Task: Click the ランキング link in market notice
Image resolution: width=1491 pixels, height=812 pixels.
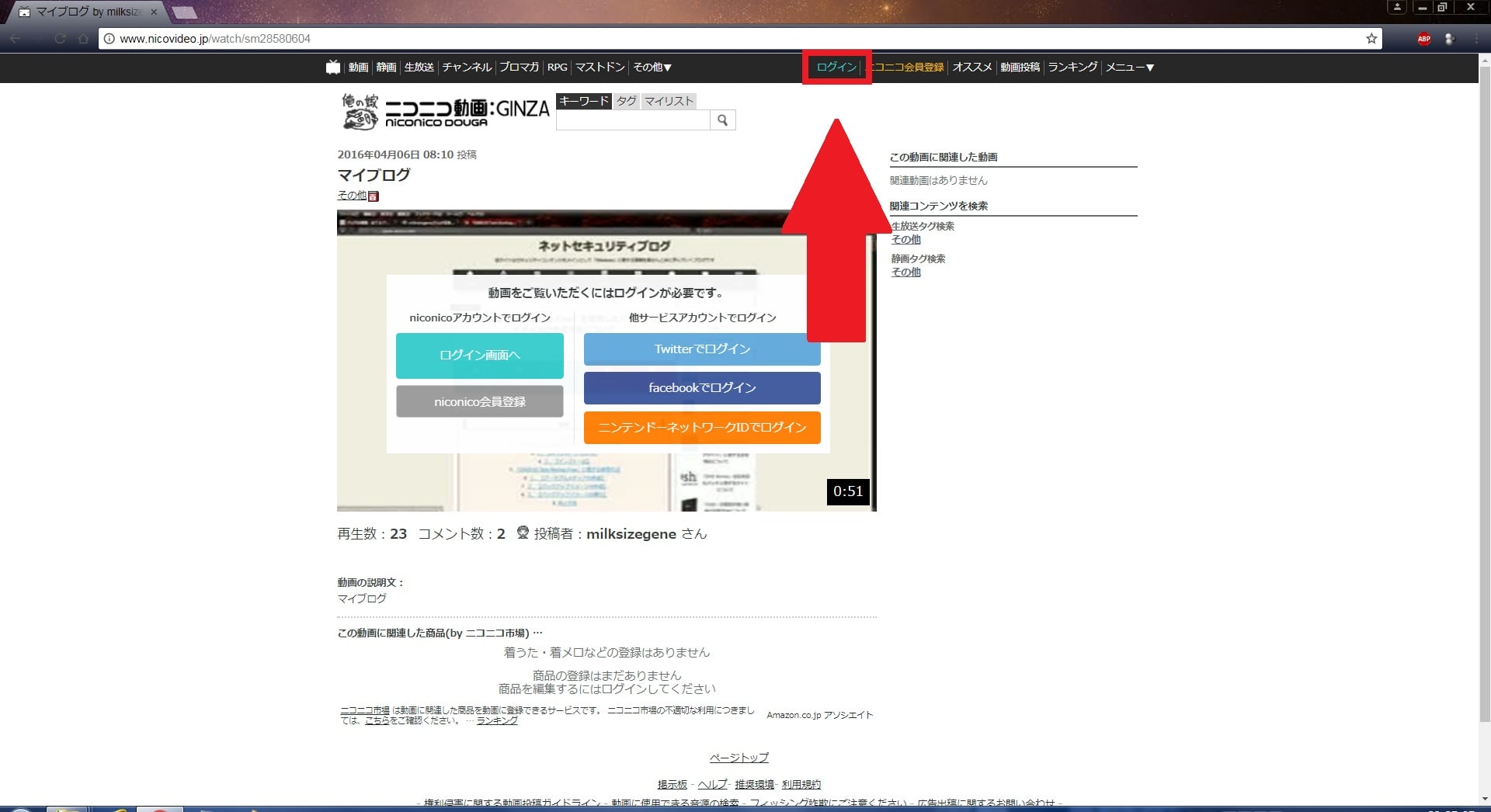Action: click(497, 720)
